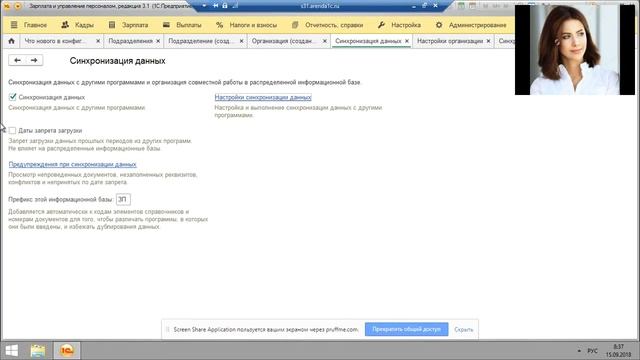Stop screen sharing with Прекратить общий доступ
Image resolution: width=640 pixels, height=360 pixels.
407,329
